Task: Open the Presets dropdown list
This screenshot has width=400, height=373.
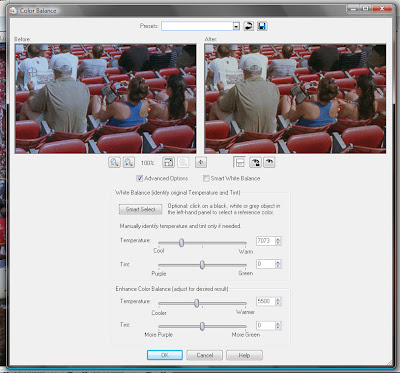Action: tap(236, 26)
